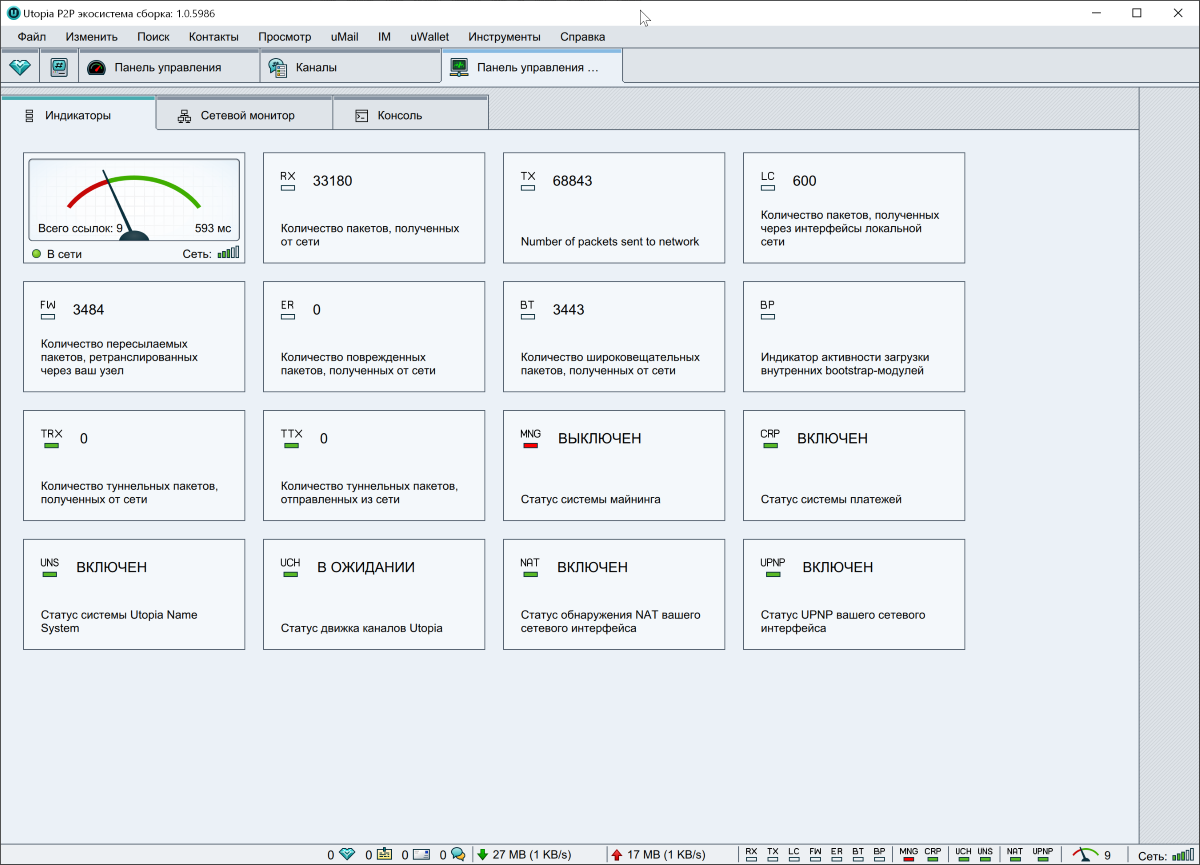This screenshot has height=865, width=1200.
Task: Open the Инструменты menu
Action: click(504, 36)
